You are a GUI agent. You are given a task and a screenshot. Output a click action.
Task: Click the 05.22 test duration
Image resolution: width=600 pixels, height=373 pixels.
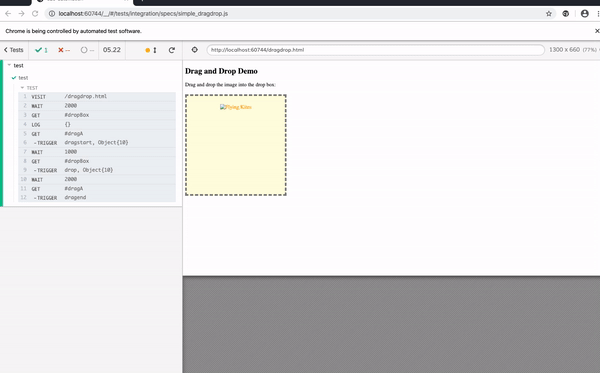[112, 50]
